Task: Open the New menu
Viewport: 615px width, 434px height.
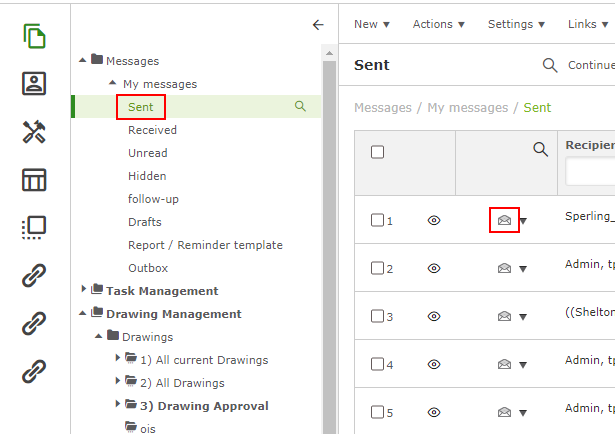Action: pos(372,24)
